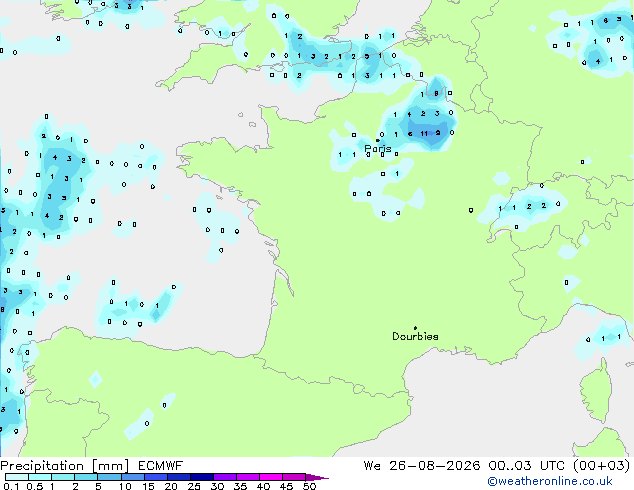This screenshot has width=634, height=490.
Task: Pick the 0.1–0.5 mm legend swatch
Action: (x=17, y=477)
